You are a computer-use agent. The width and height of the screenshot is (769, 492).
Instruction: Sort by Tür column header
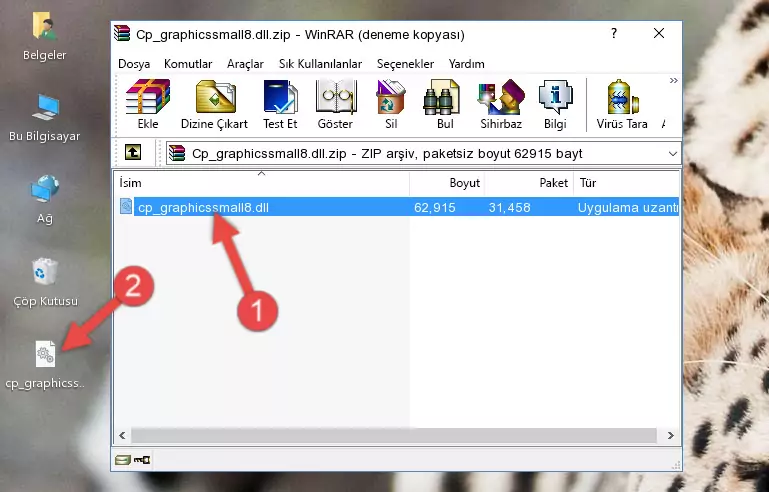[626, 183]
